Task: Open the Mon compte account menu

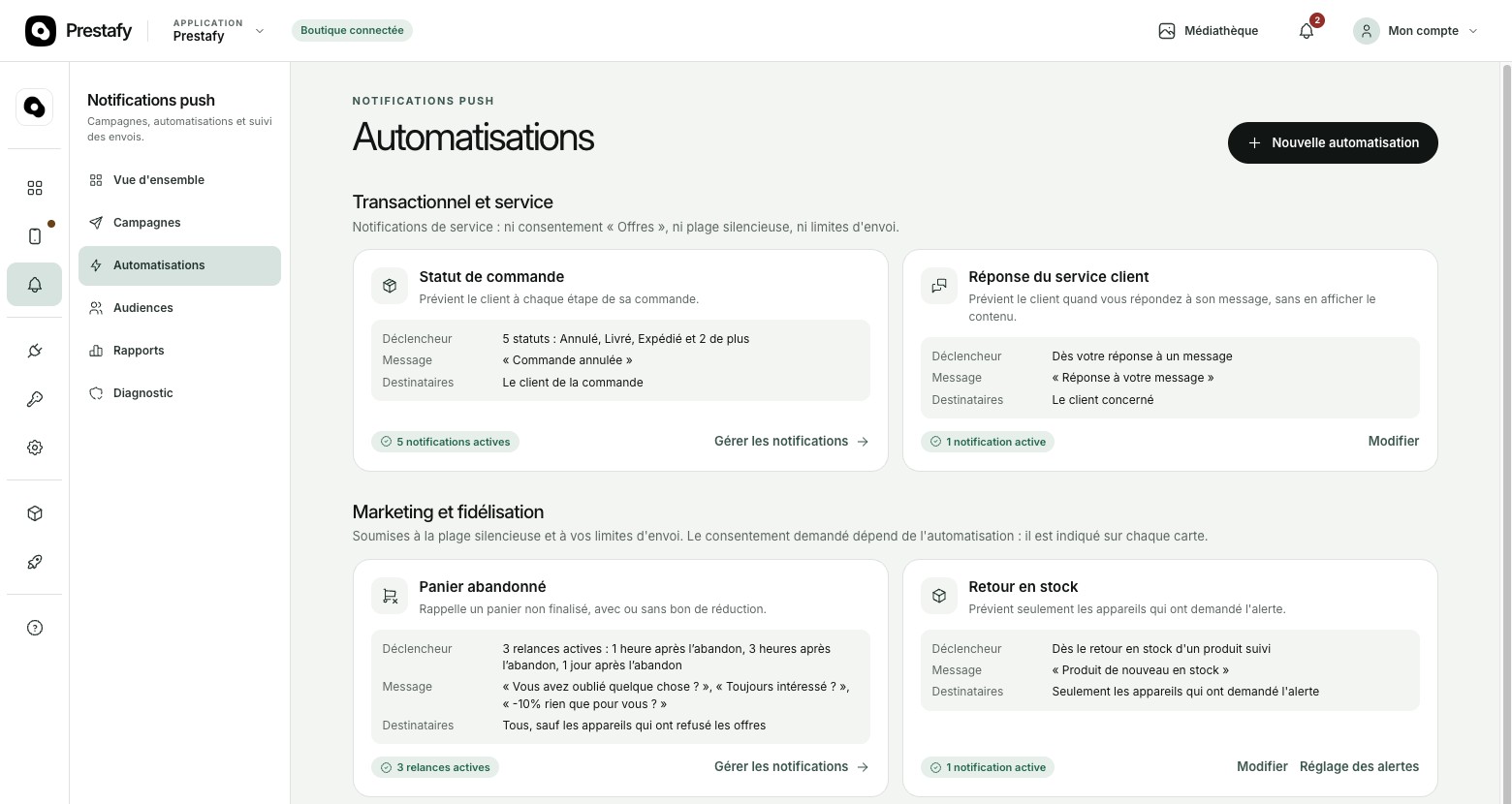Action: [x=1416, y=31]
